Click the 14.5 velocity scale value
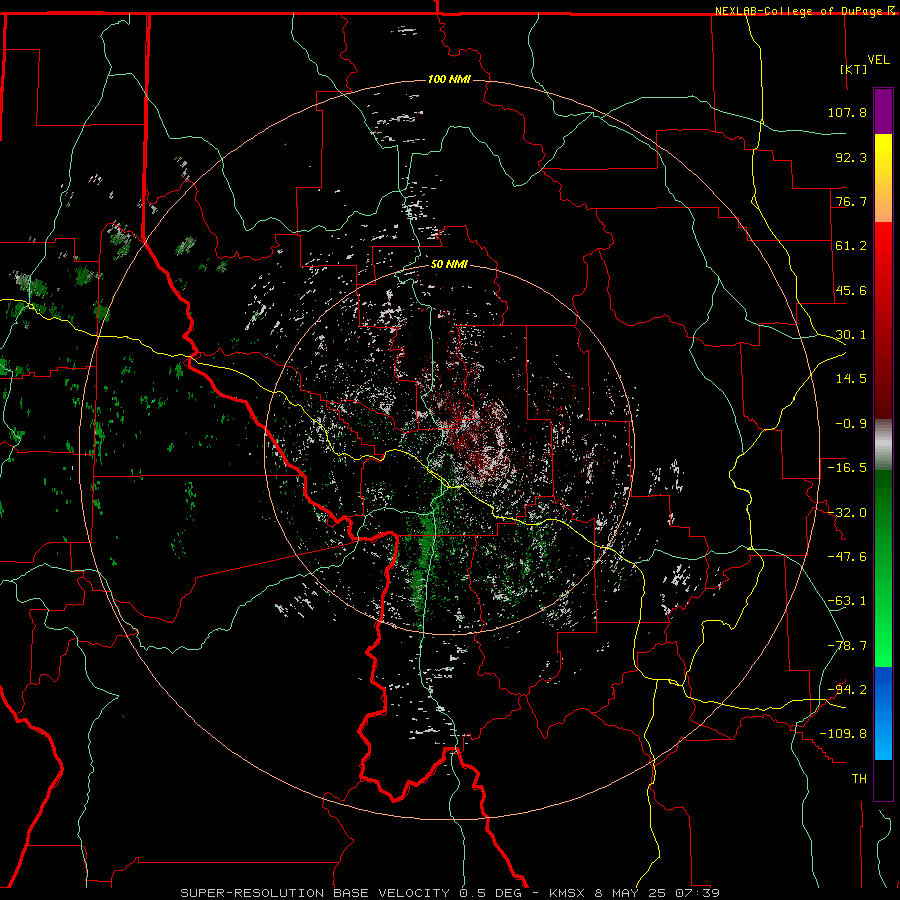Image resolution: width=900 pixels, height=900 pixels. [851, 379]
